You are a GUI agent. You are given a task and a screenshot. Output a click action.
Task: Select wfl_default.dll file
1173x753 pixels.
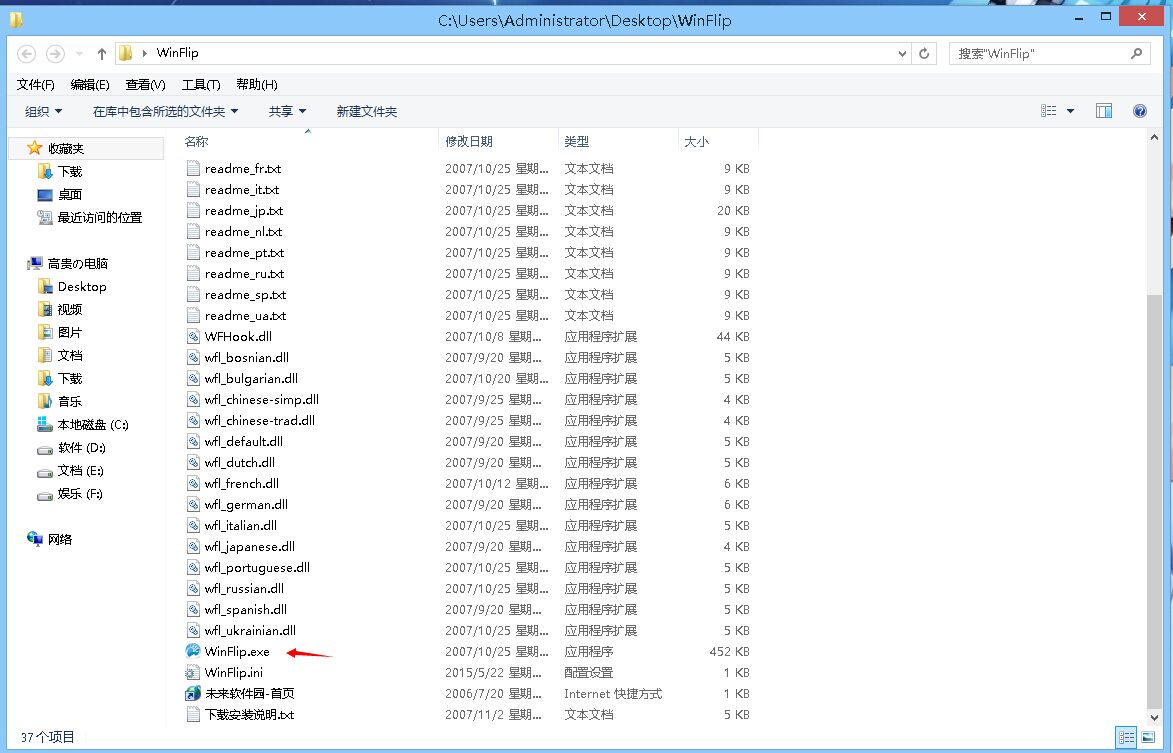pyautogui.click(x=244, y=441)
